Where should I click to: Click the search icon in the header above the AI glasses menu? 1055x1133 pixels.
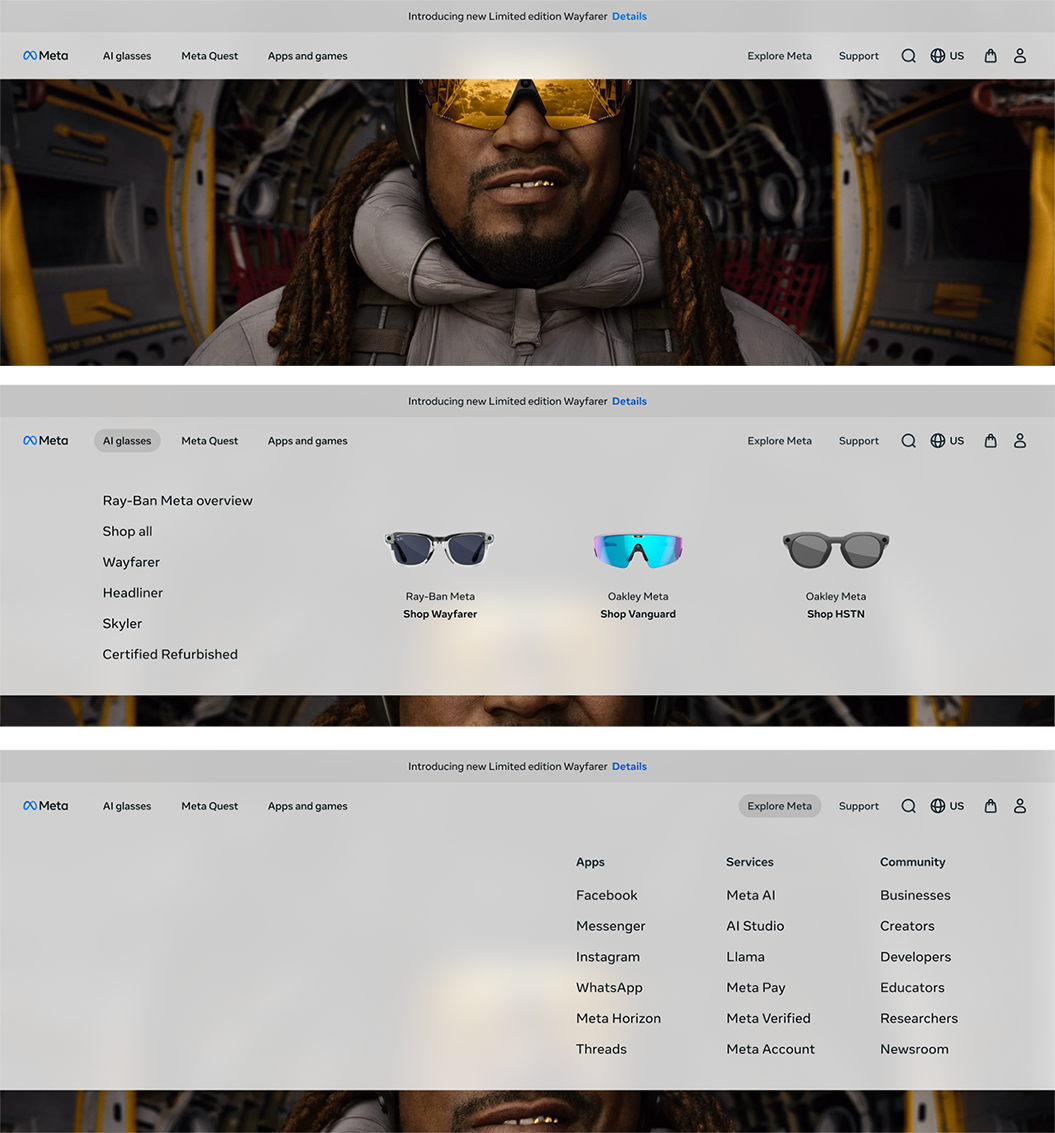pyautogui.click(x=908, y=441)
